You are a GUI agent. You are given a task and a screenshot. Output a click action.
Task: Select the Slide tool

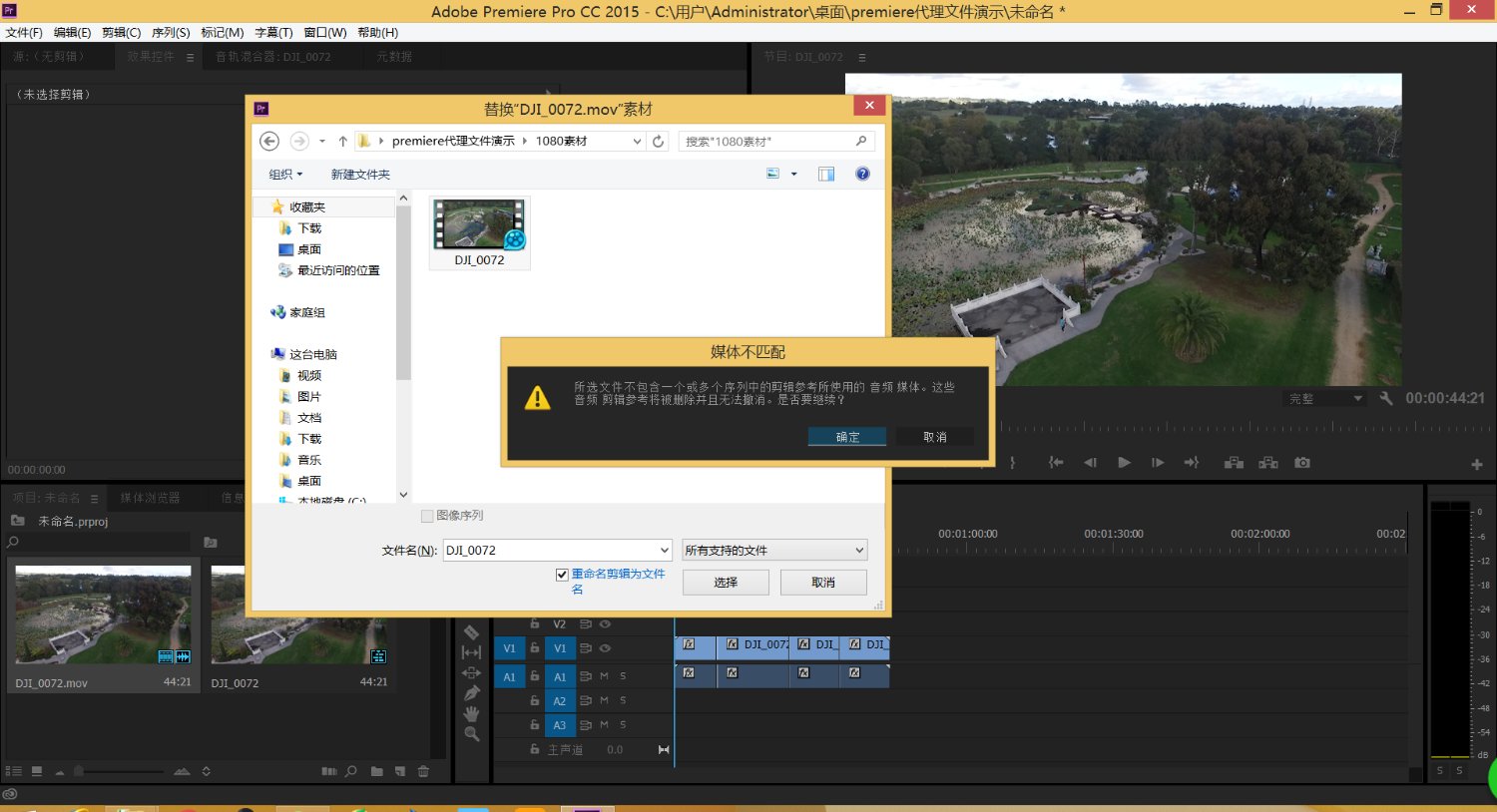[x=471, y=672]
